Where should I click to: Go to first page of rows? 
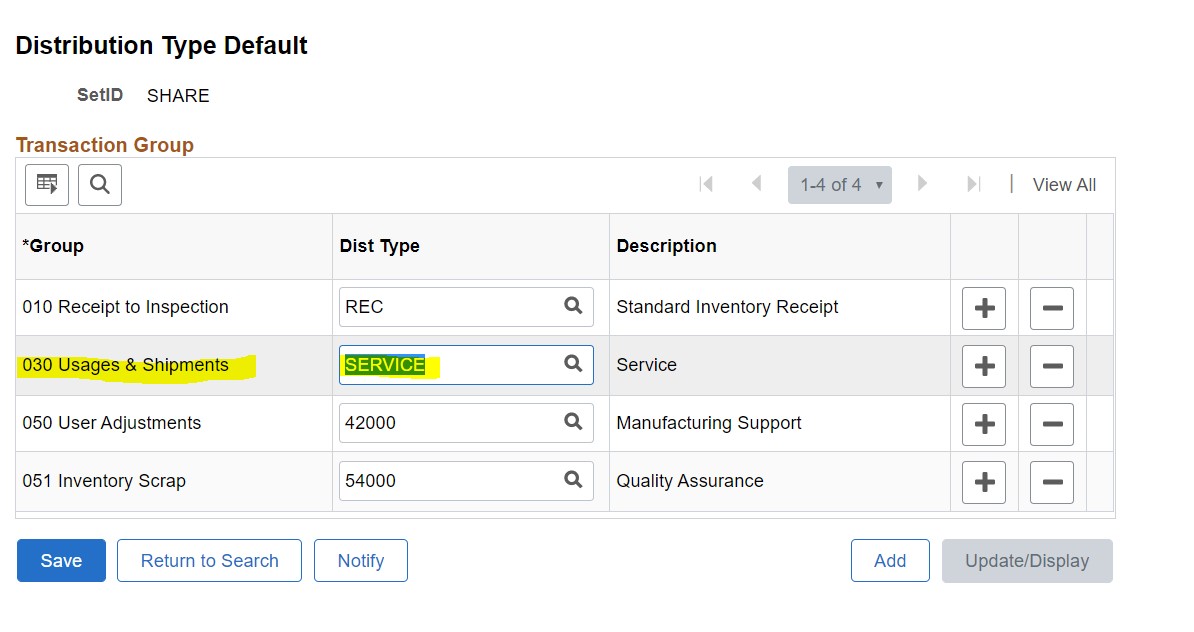(x=706, y=184)
